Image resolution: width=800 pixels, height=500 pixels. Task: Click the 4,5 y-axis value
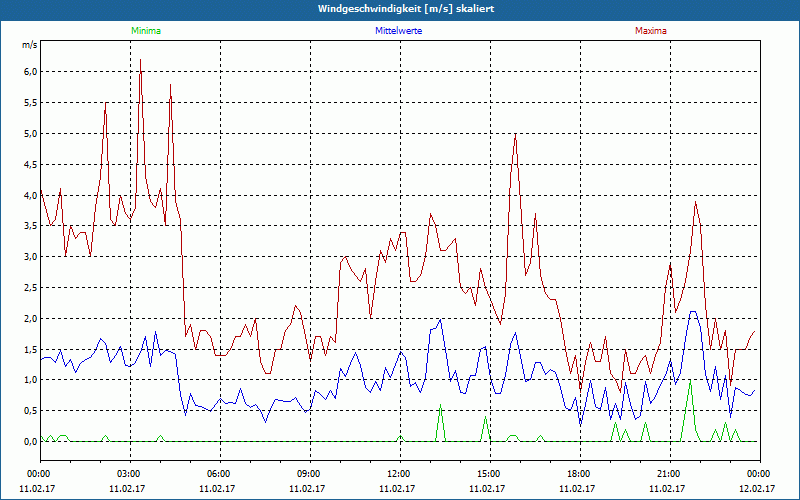click(31, 164)
